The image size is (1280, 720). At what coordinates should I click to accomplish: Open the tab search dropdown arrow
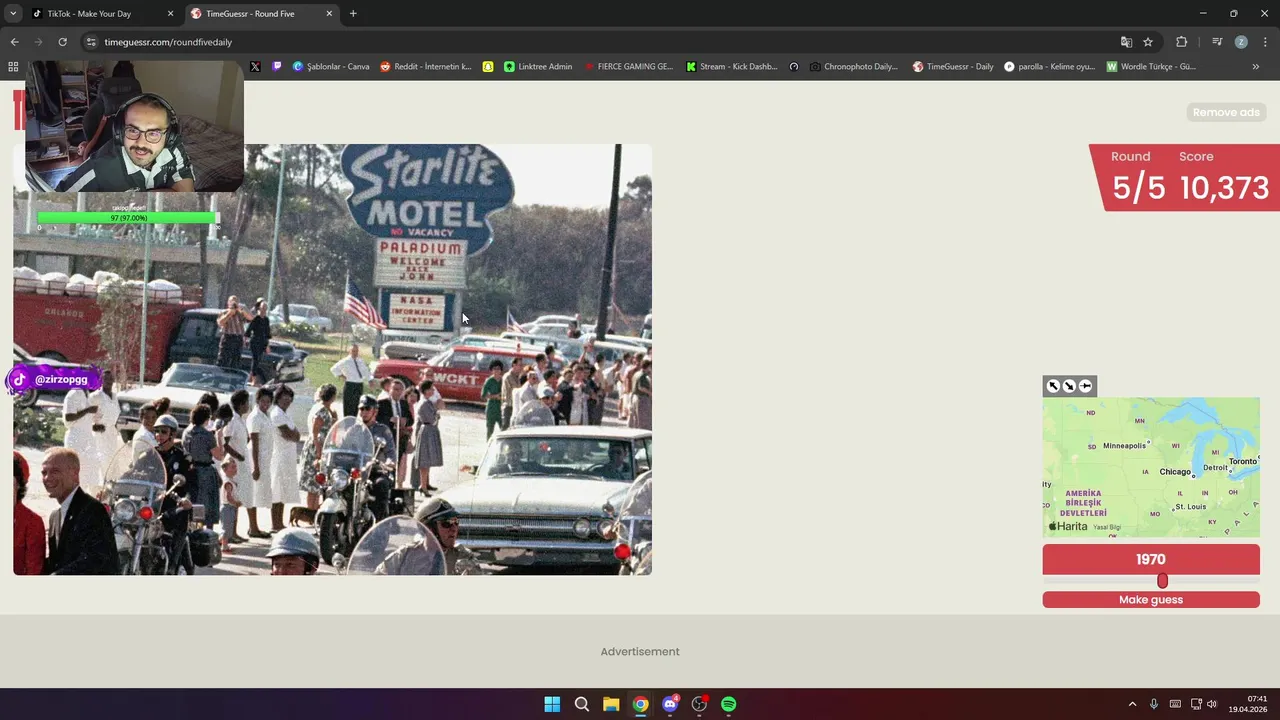tap(13, 14)
